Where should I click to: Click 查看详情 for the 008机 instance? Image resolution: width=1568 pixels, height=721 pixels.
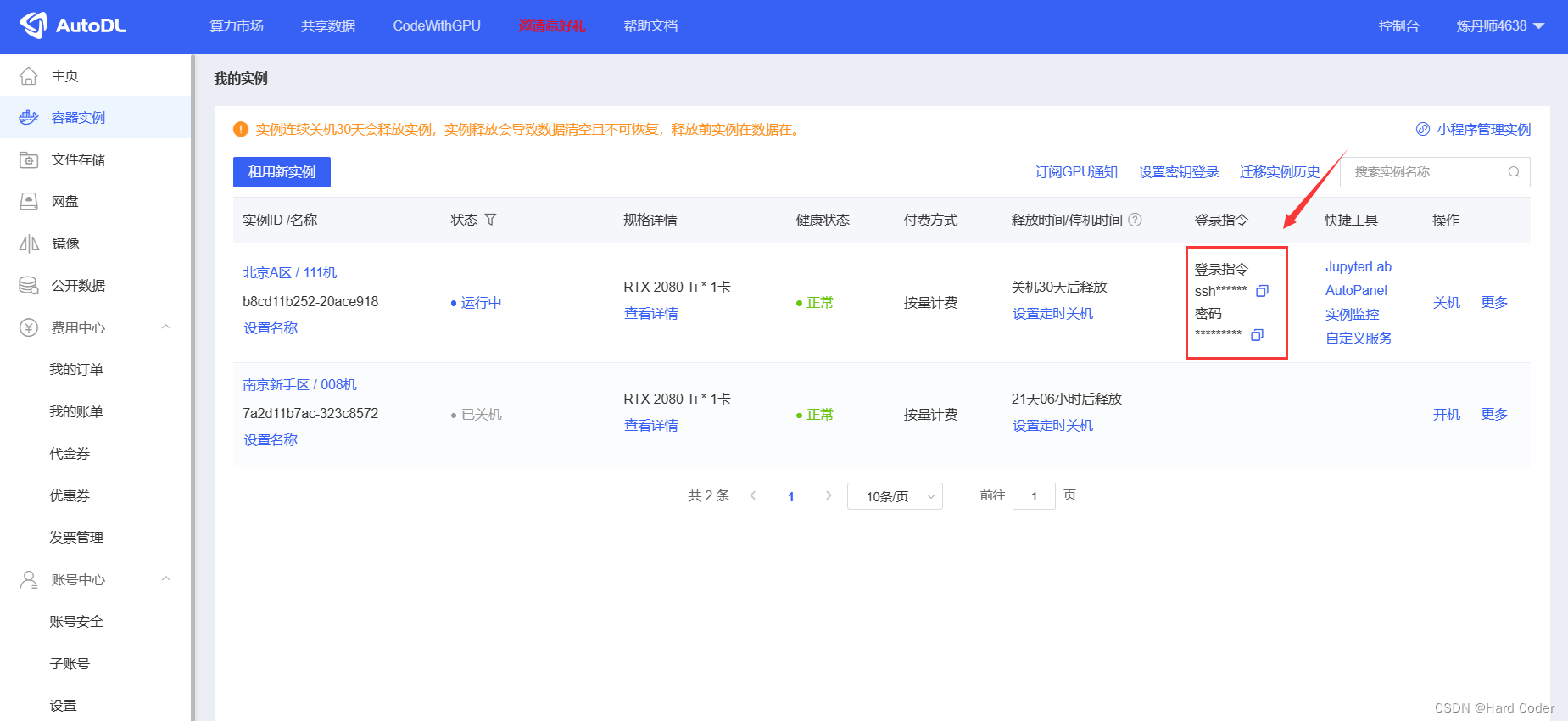[x=651, y=425]
